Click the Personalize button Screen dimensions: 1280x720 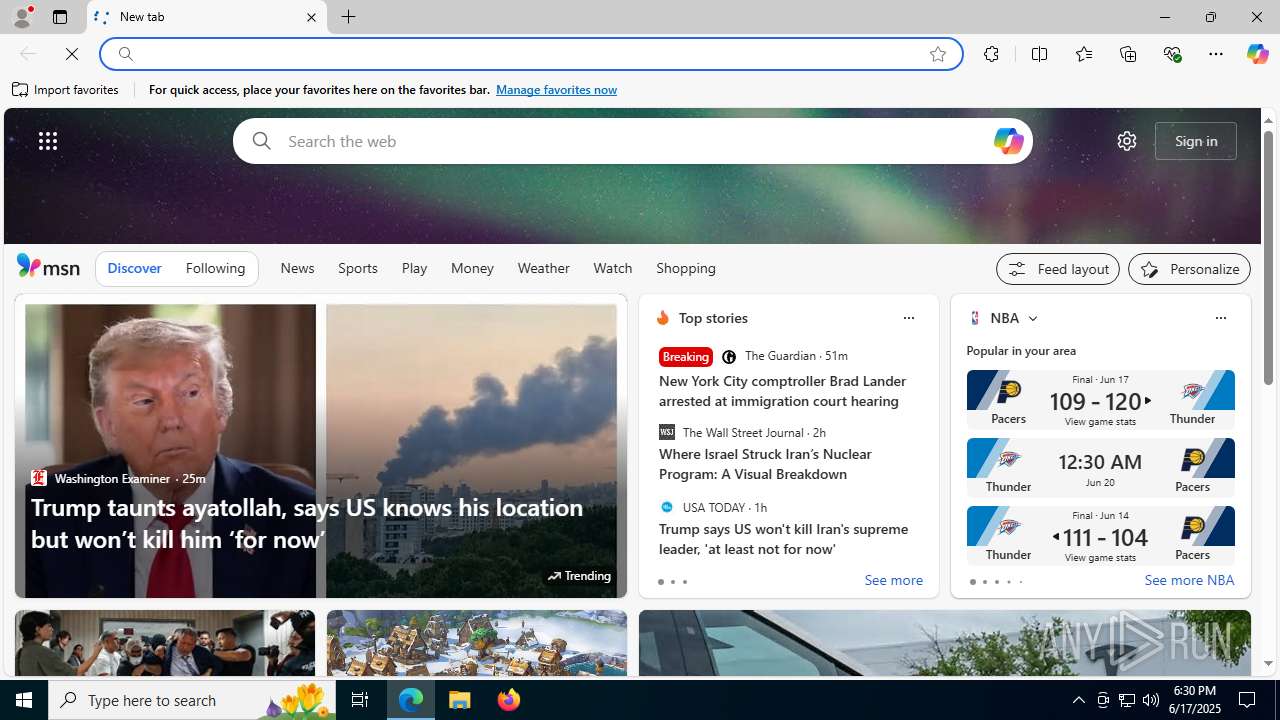1189,269
